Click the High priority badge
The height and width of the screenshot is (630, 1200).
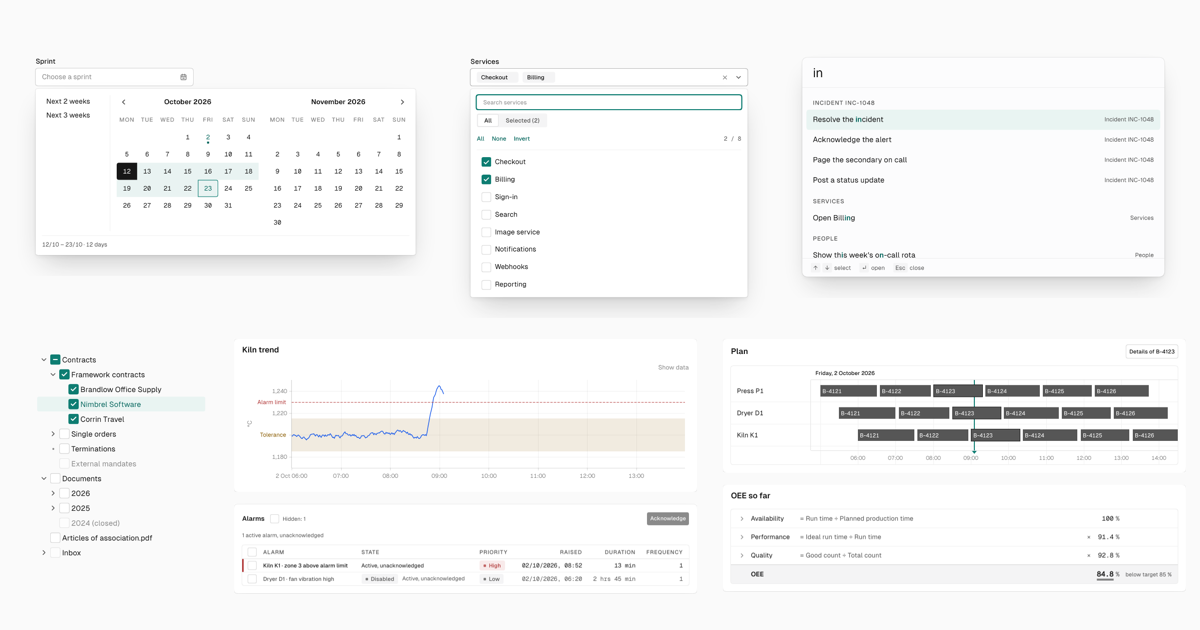coord(491,565)
